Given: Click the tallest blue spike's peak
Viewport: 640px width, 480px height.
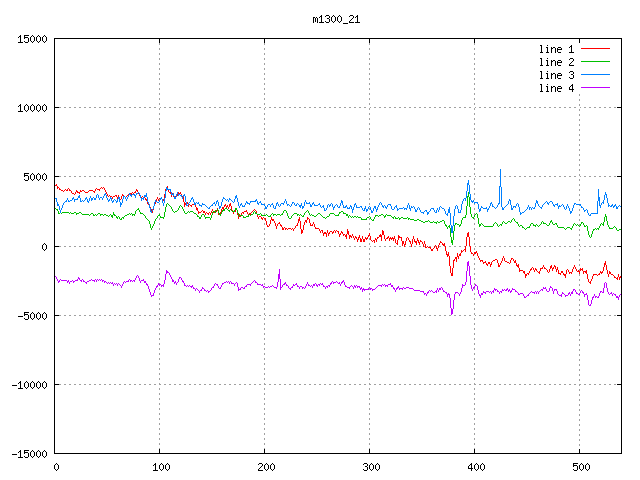Looking at the screenshot, I should tap(501, 170).
